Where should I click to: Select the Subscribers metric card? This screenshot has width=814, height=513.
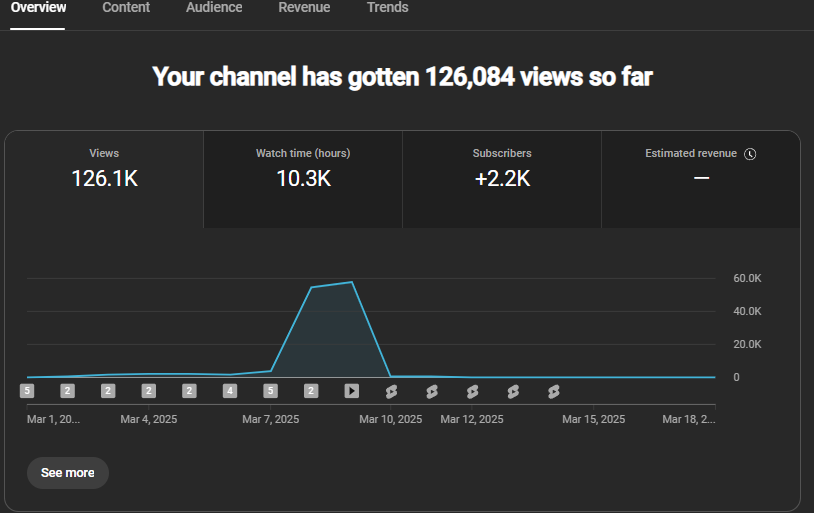point(502,179)
